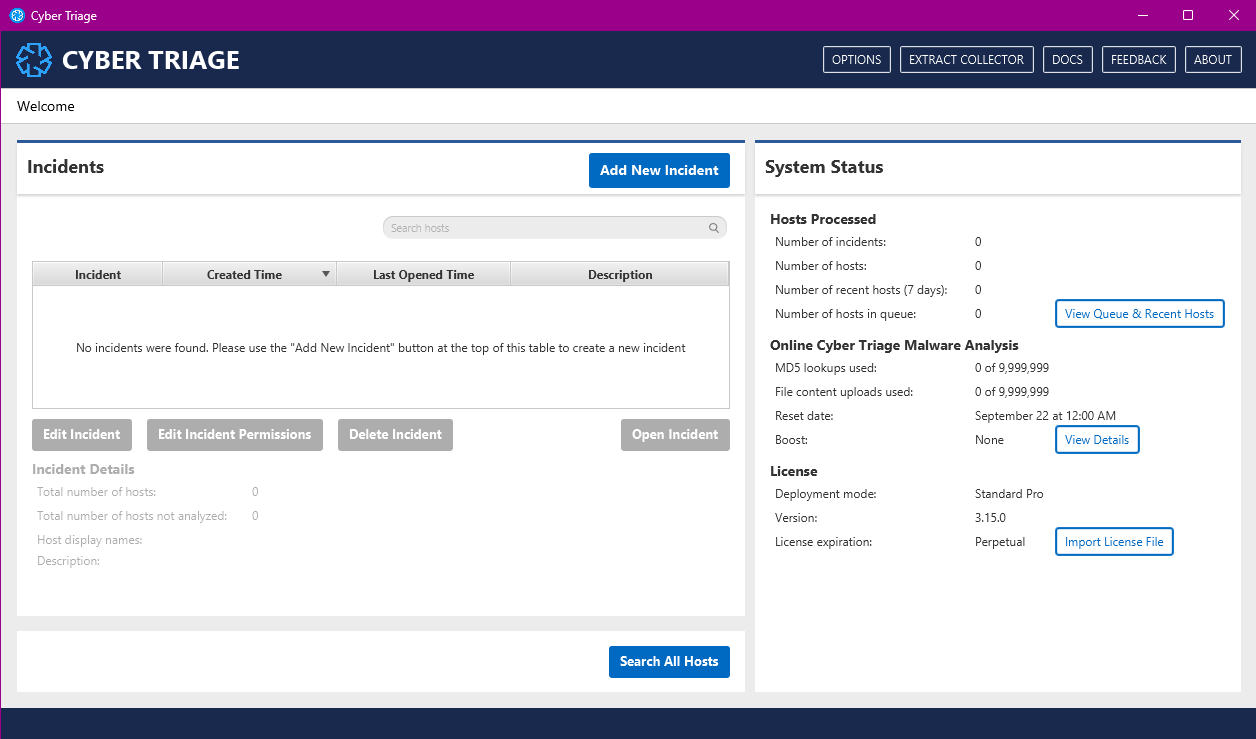Select the Welcome tab label
Viewport: 1256px width, 739px height.
[x=46, y=106]
